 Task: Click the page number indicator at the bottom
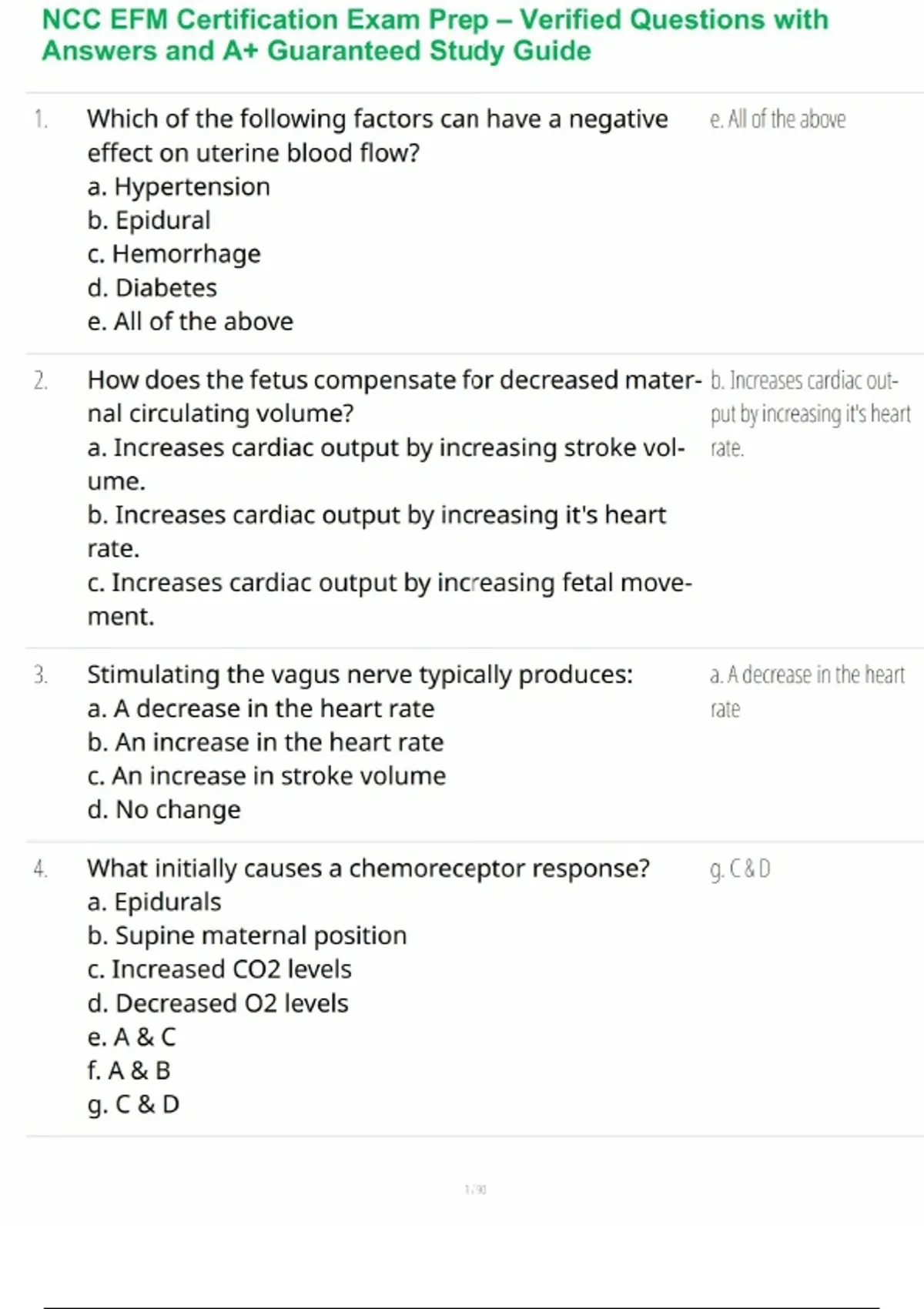coord(475,1190)
